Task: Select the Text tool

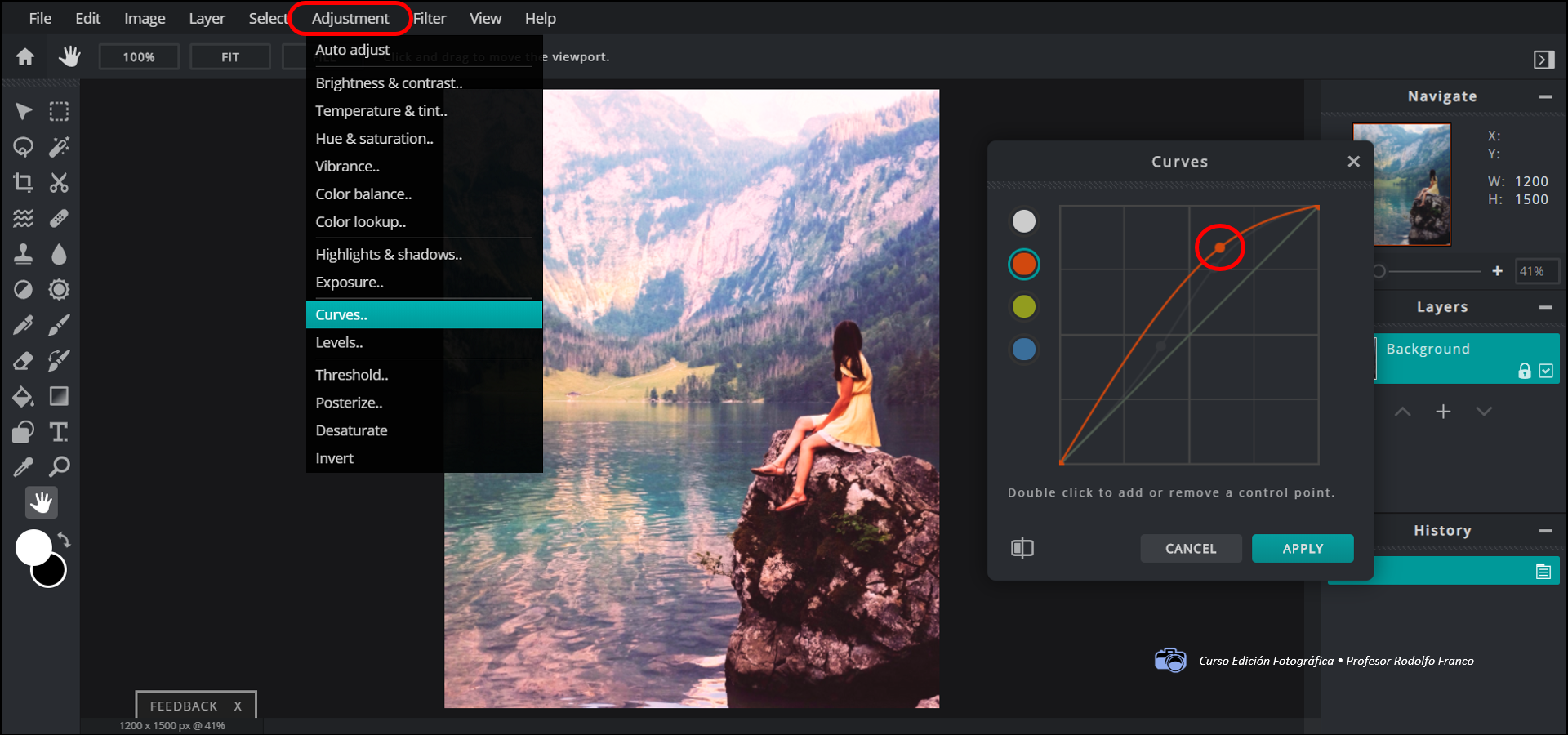Action: click(59, 431)
